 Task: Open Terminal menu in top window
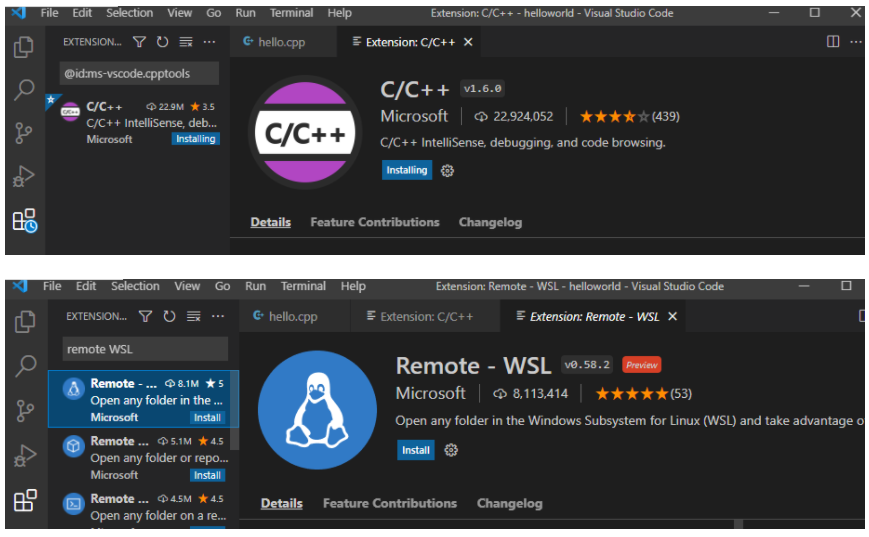pyautogui.click(x=292, y=13)
